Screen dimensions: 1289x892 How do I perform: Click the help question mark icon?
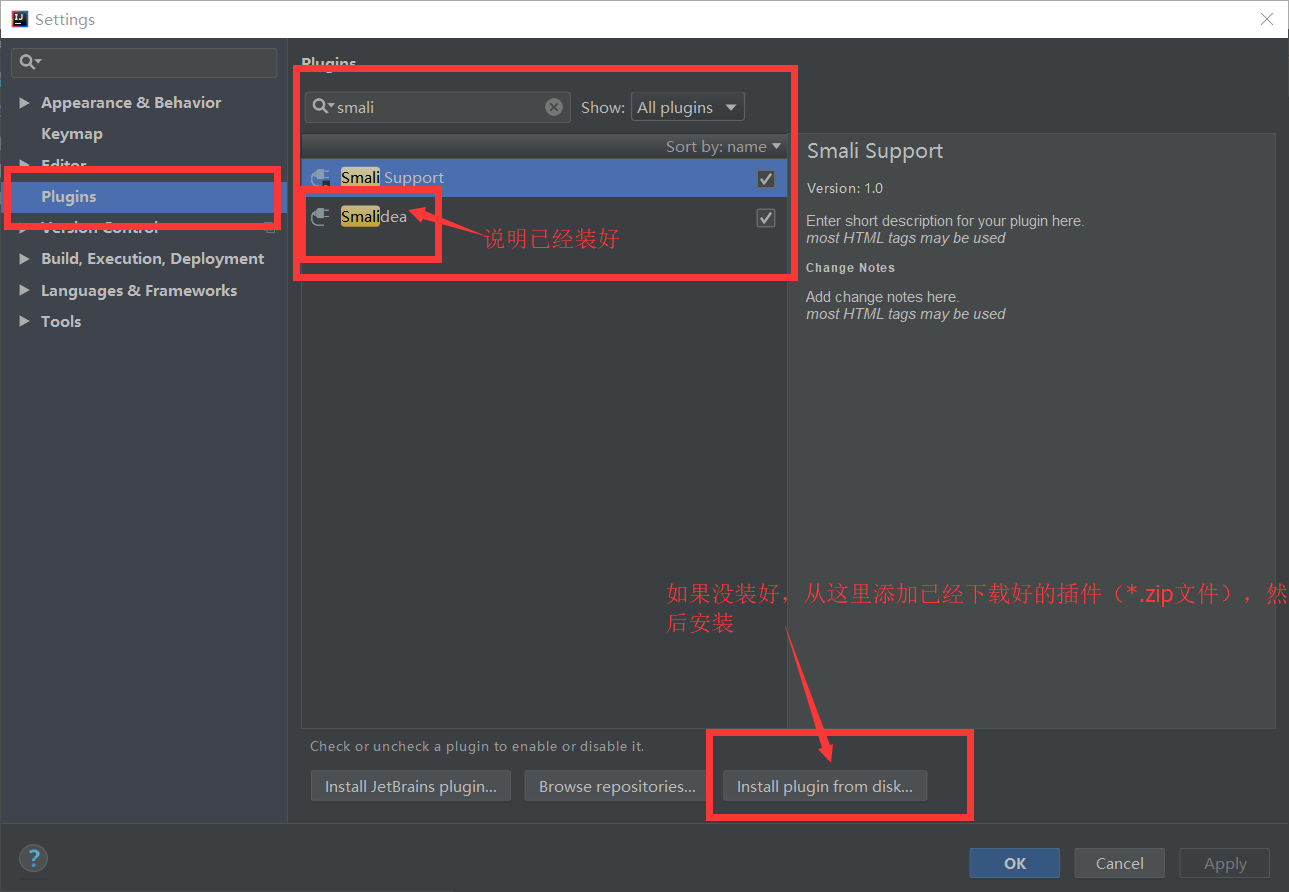tap(33, 858)
